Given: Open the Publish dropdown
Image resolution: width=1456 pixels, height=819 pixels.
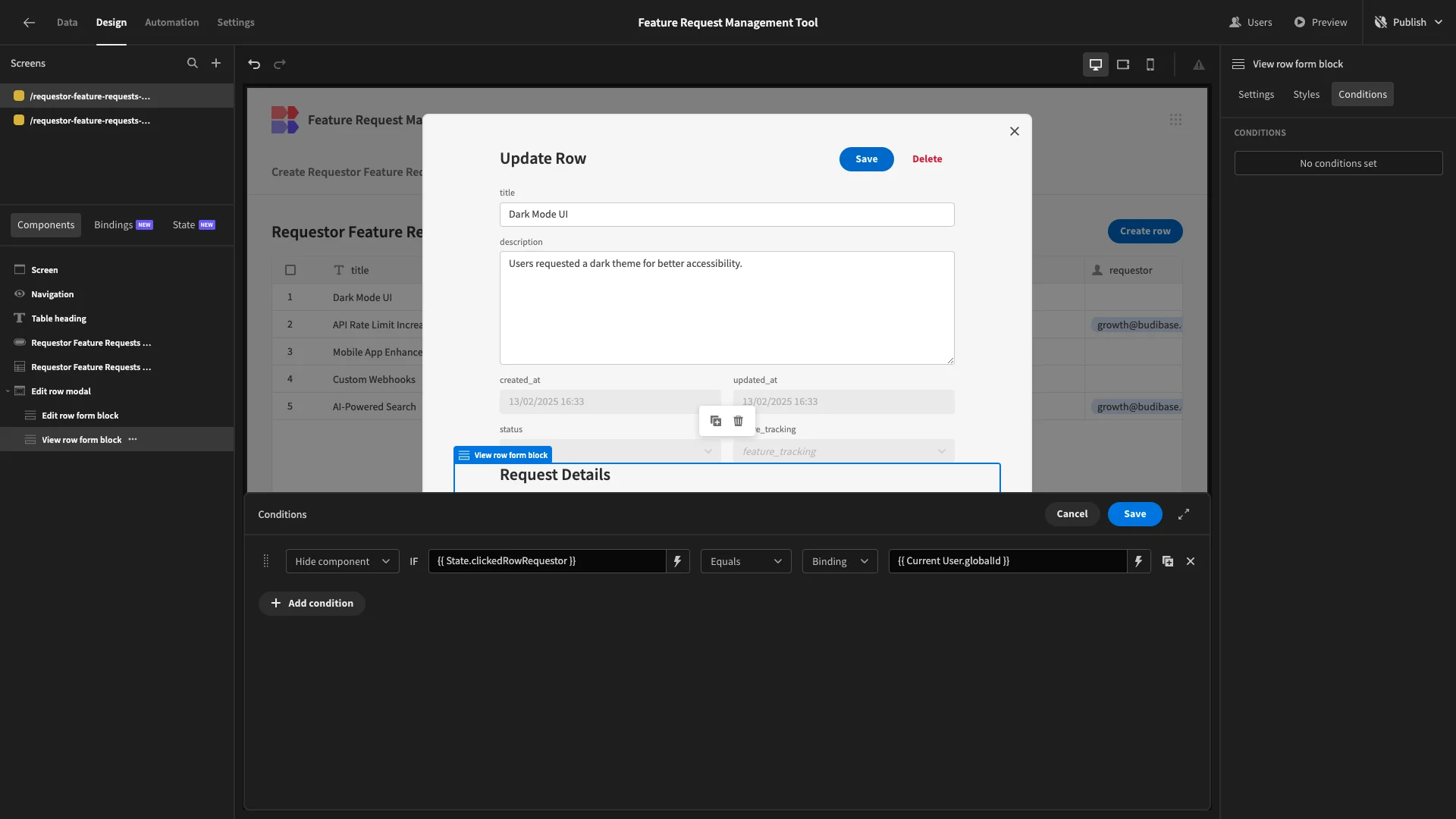Looking at the screenshot, I should [x=1409, y=22].
